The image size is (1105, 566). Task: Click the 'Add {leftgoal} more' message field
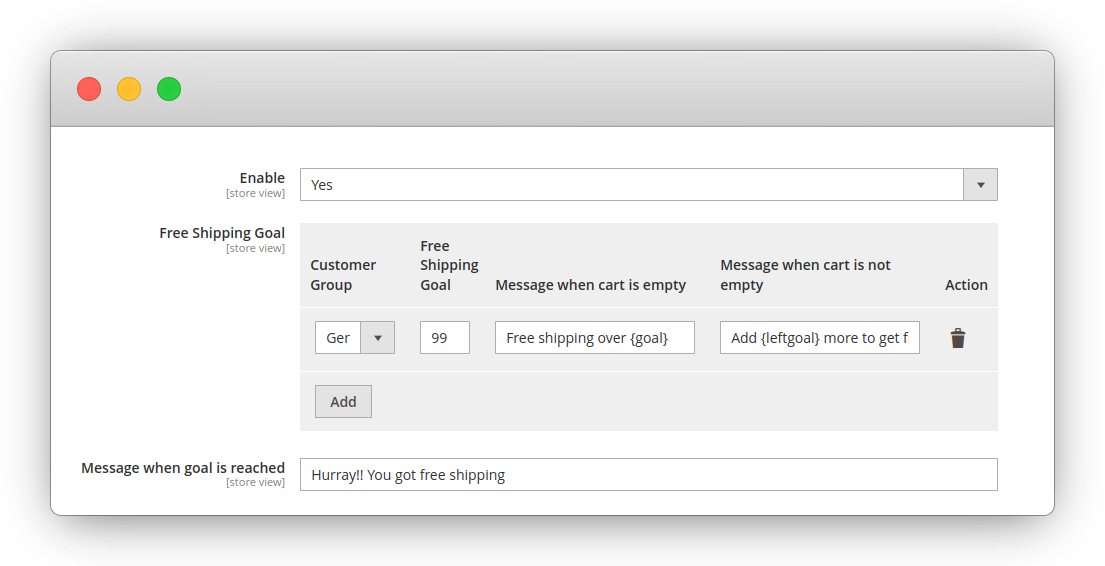820,338
